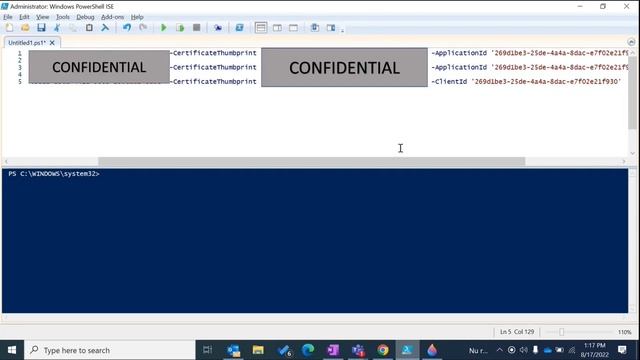Open Microsoft Edge from the taskbar

coord(308,350)
